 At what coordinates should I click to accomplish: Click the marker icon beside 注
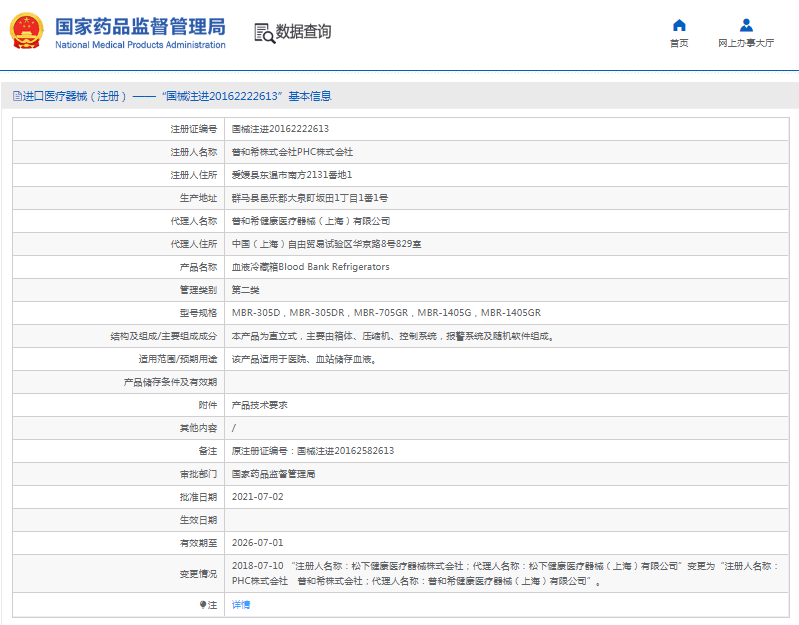(x=203, y=605)
